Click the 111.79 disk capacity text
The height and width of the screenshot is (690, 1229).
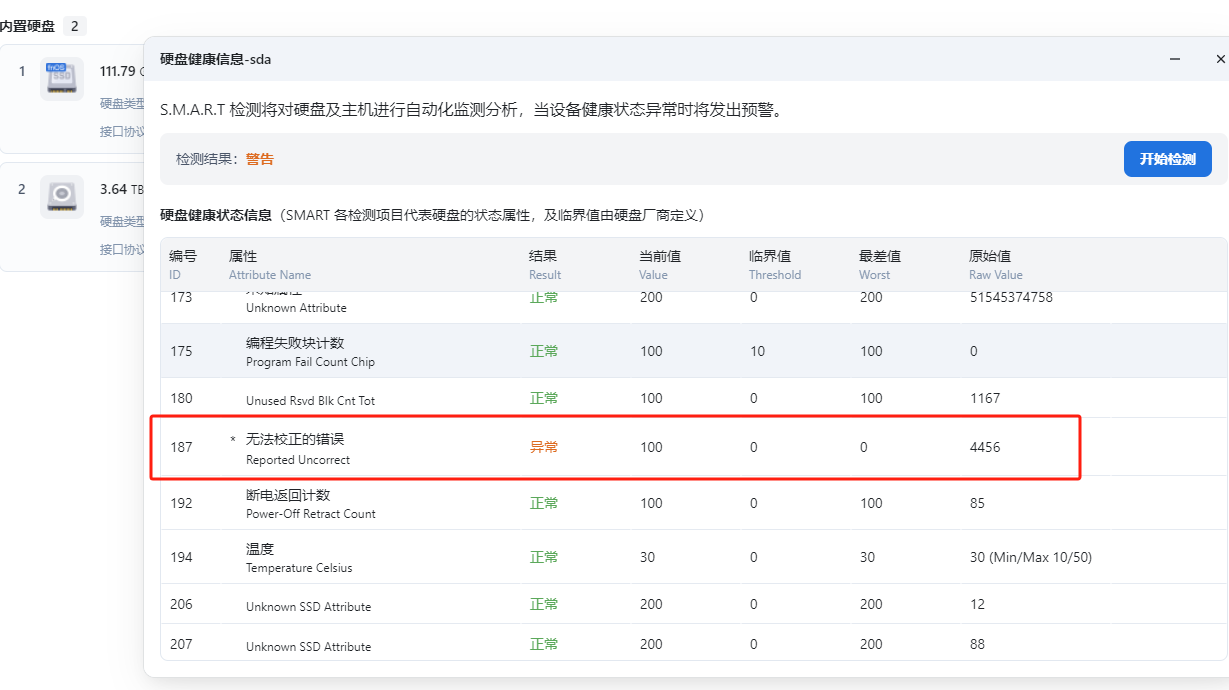tap(117, 71)
